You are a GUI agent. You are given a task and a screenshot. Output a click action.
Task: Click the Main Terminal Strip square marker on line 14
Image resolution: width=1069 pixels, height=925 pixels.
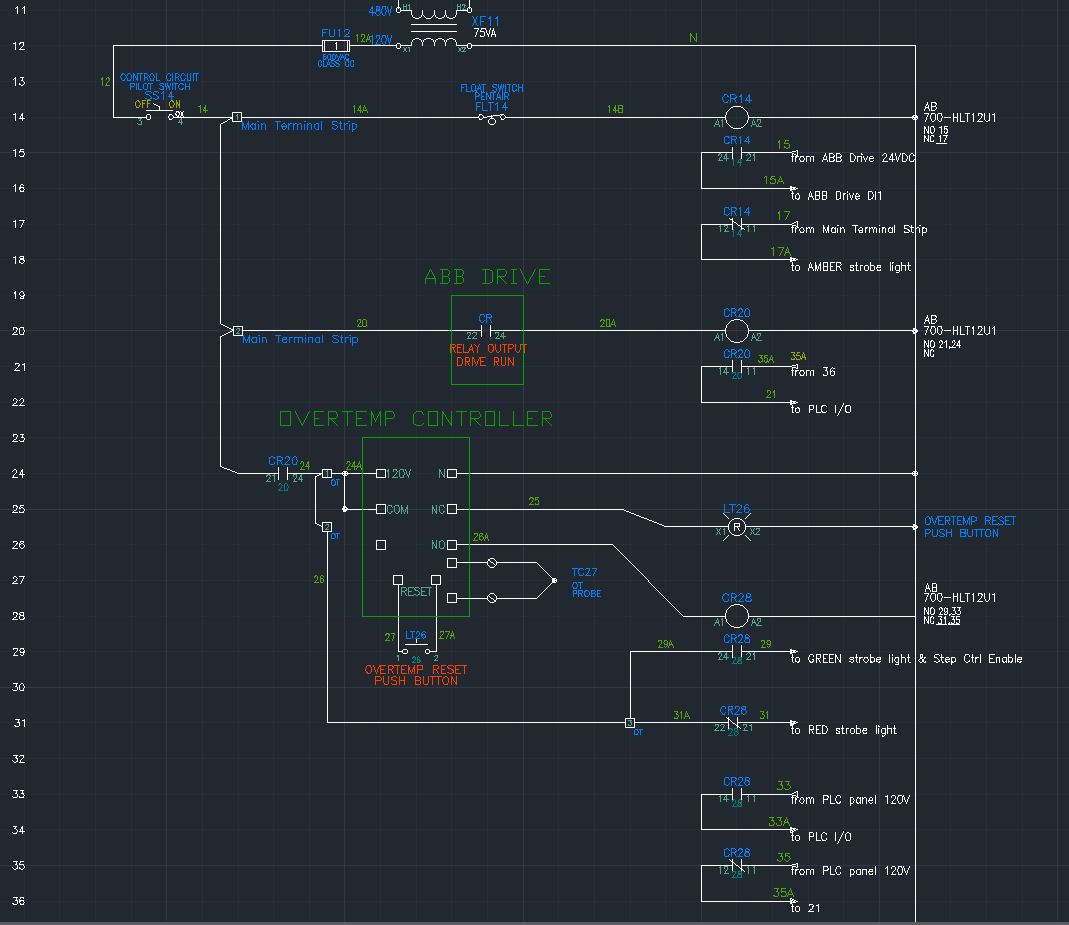click(x=238, y=118)
